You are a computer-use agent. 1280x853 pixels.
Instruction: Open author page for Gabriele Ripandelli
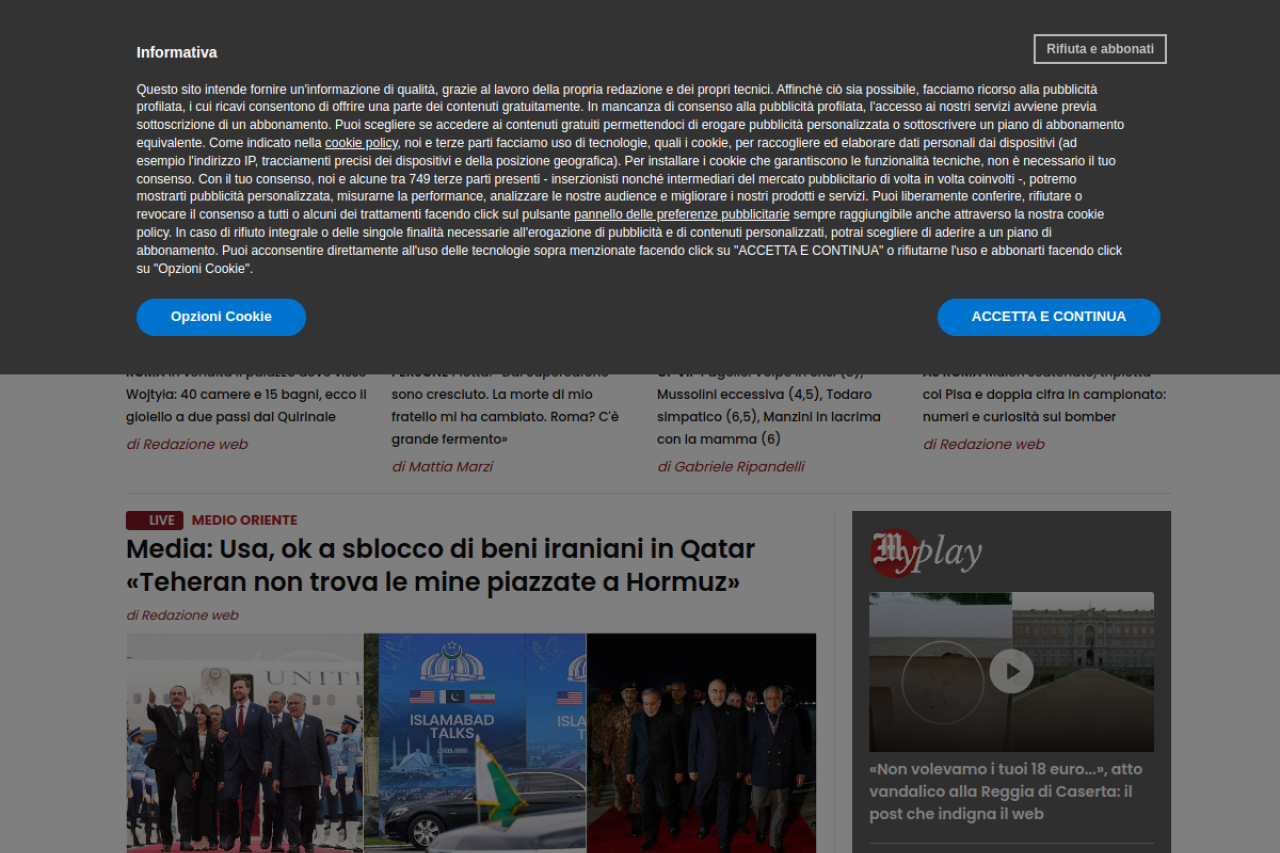click(x=731, y=467)
